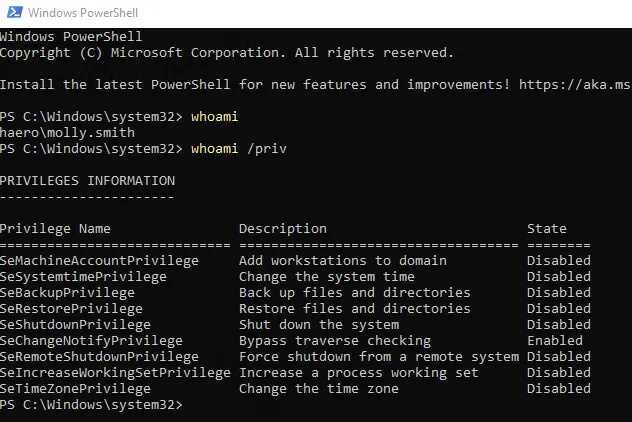Click 'Force shutdown from a remote system' description
Image resolution: width=632 pixels, height=422 pixels.
[x=379, y=357]
